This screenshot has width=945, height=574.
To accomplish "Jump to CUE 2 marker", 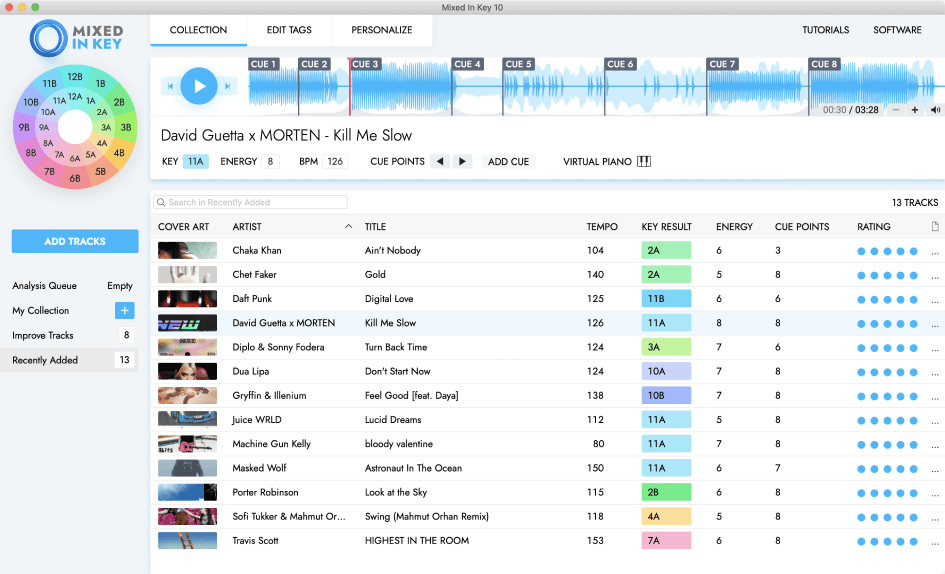I will (314, 64).
